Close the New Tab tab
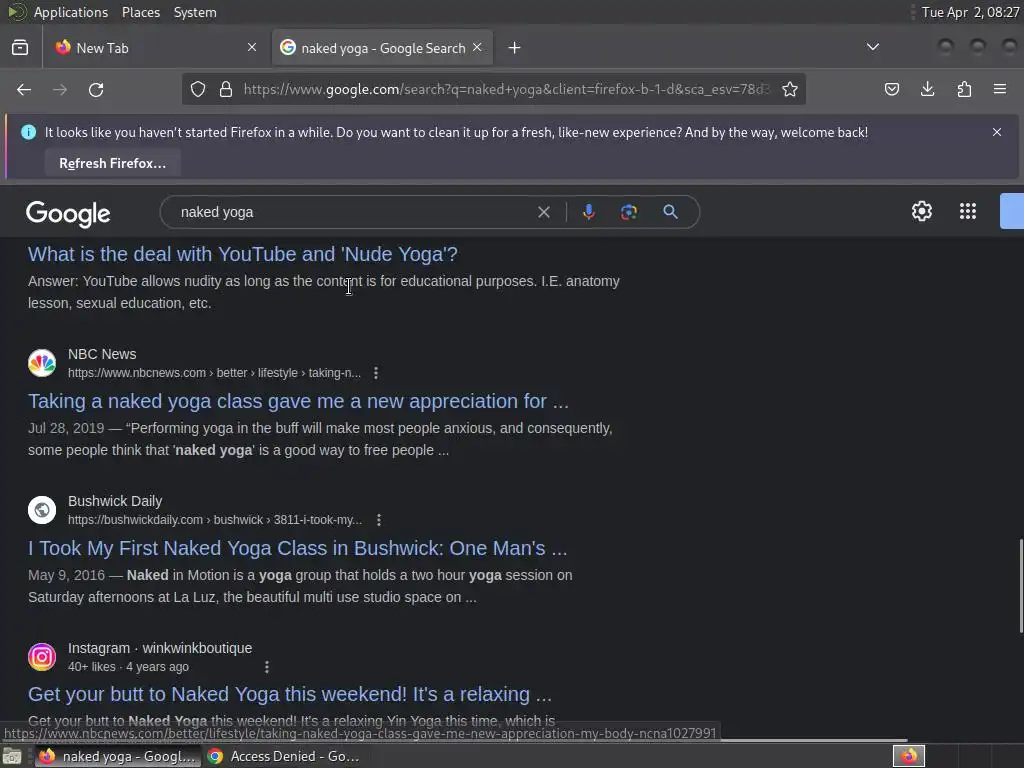This screenshot has width=1024, height=768. pos(252,47)
